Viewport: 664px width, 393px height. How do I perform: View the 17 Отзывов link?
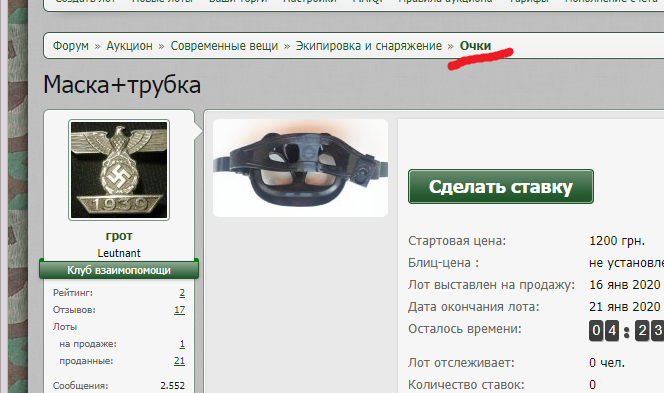[180, 310]
